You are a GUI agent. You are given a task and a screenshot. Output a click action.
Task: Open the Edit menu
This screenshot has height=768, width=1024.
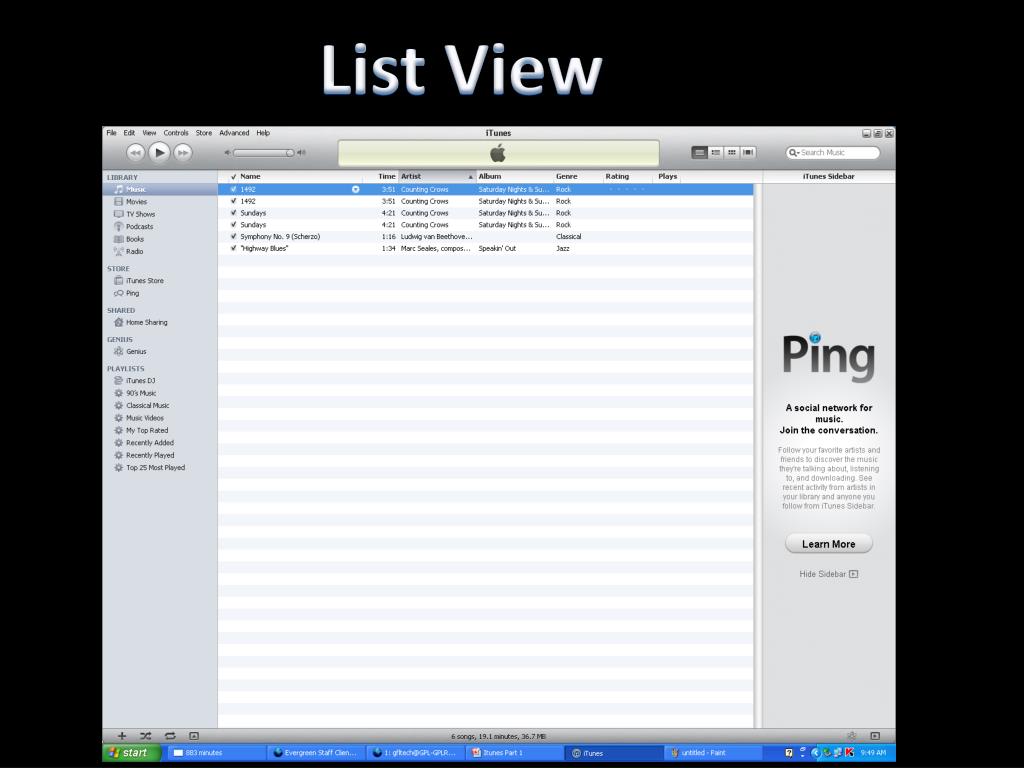(129, 133)
